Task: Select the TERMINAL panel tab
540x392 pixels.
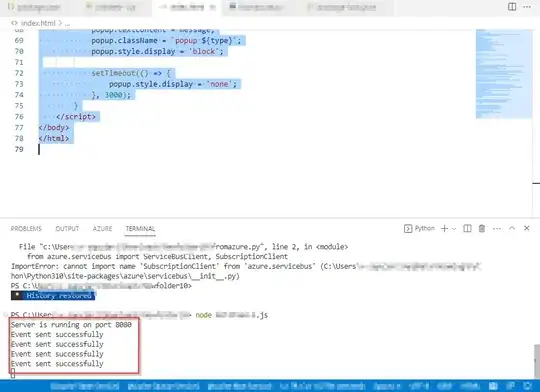Action: (140, 229)
